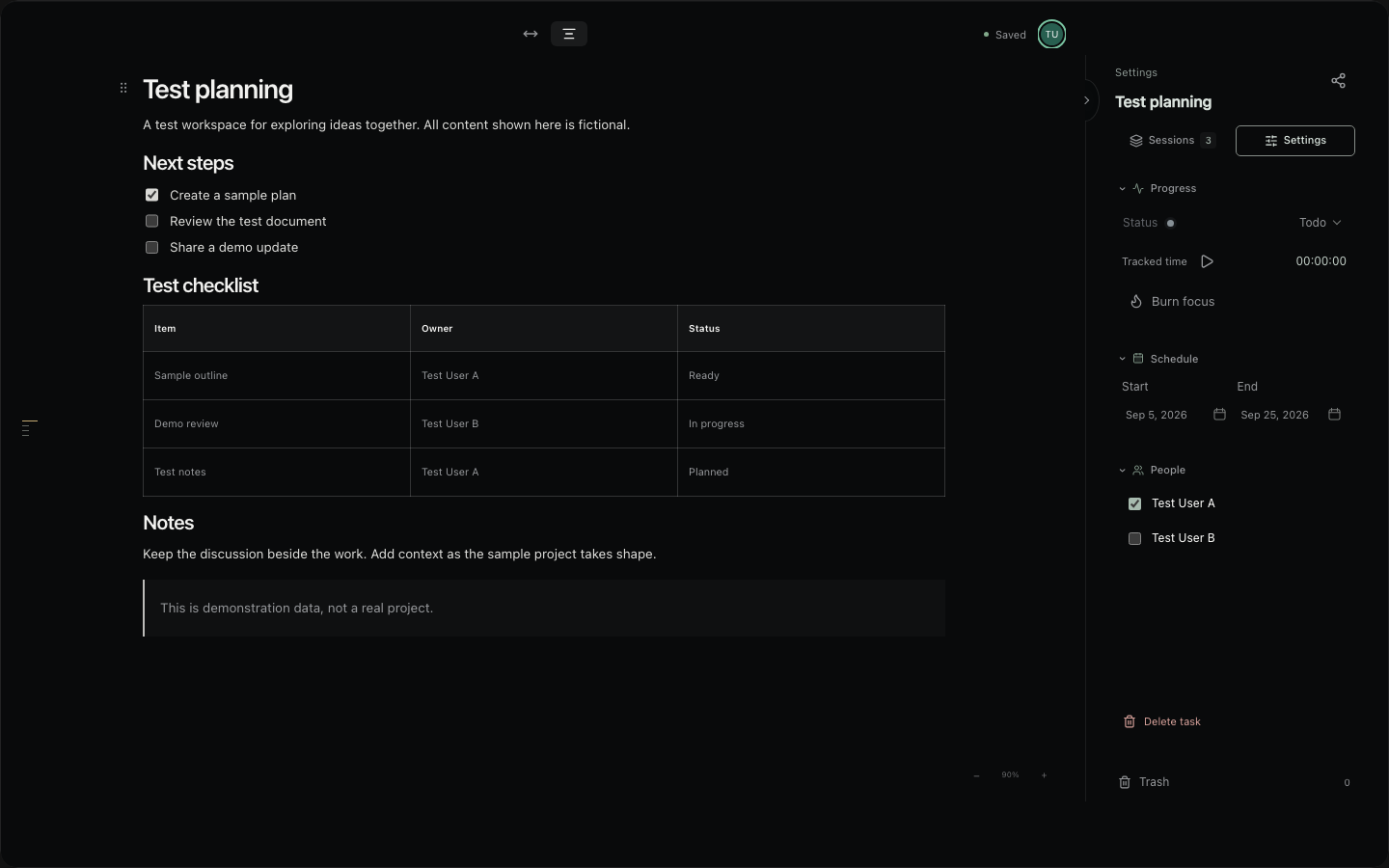Click the Saved status indicator

click(x=1005, y=35)
